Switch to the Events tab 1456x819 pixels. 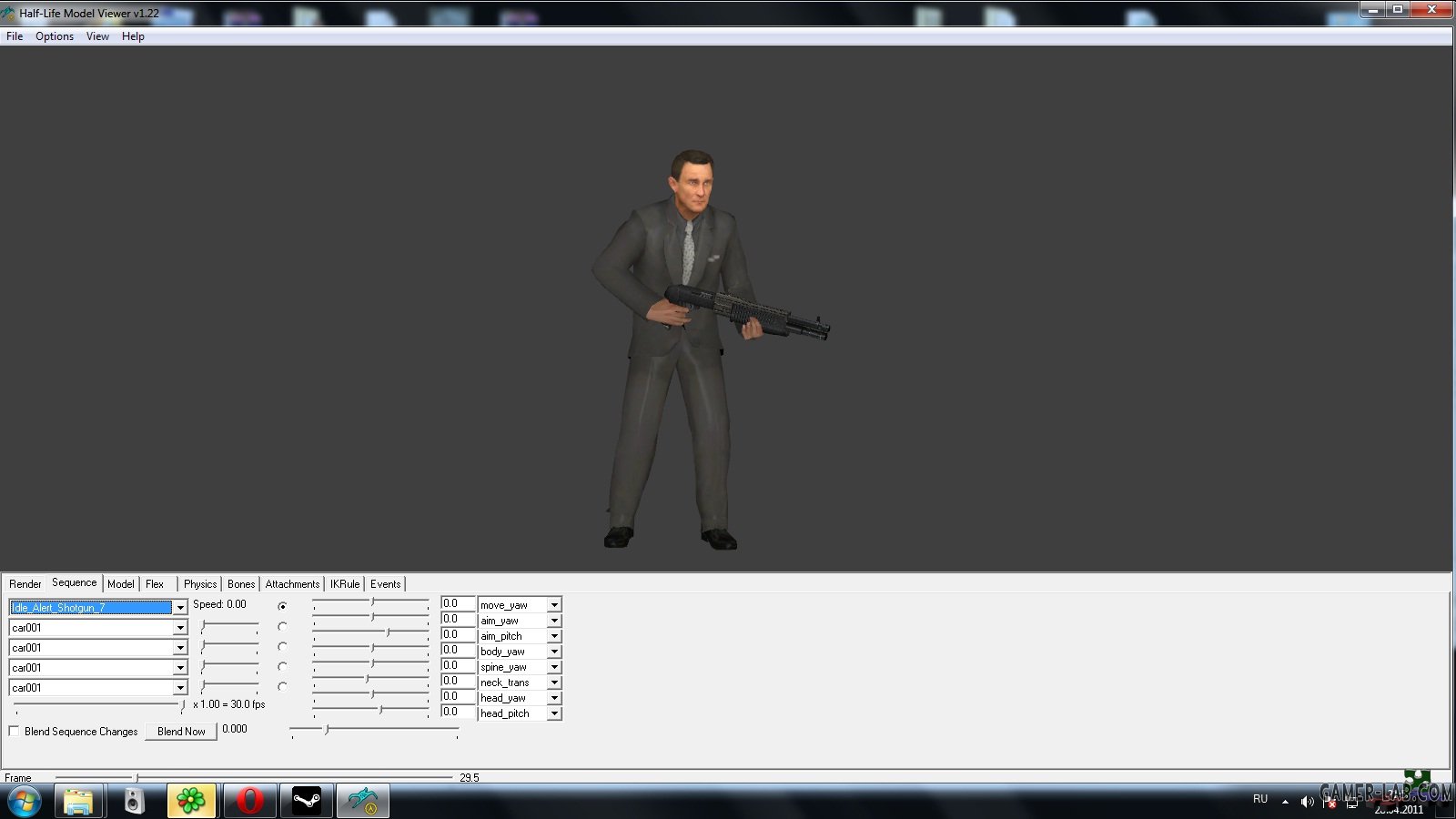coord(386,584)
